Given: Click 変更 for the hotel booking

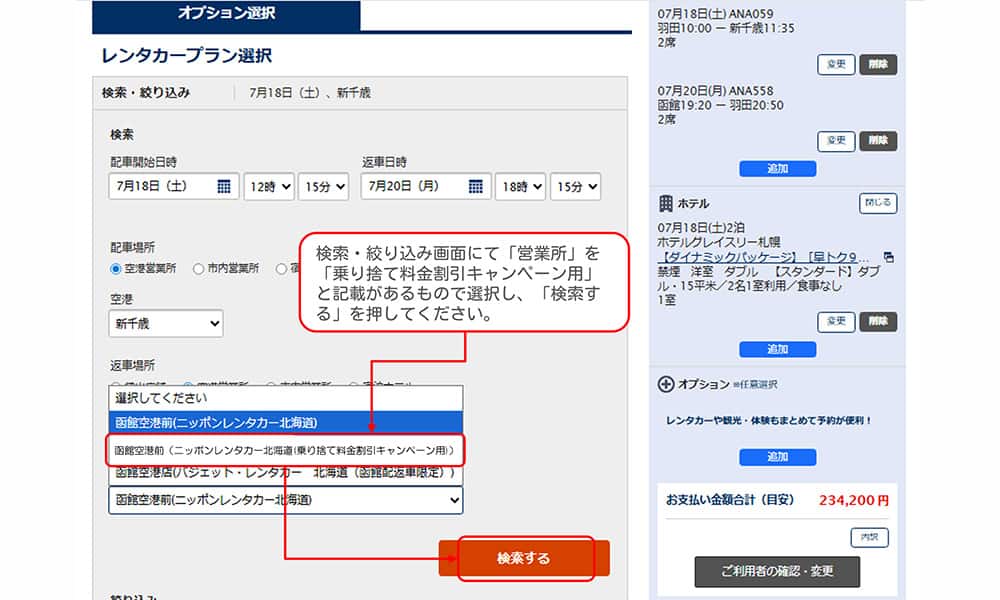Looking at the screenshot, I should coord(836,321).
